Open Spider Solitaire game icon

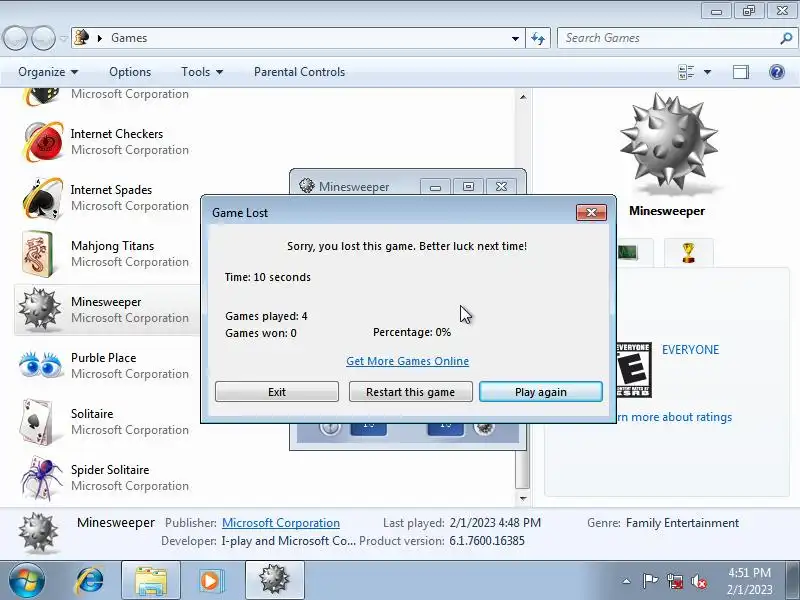click(42, 478)
